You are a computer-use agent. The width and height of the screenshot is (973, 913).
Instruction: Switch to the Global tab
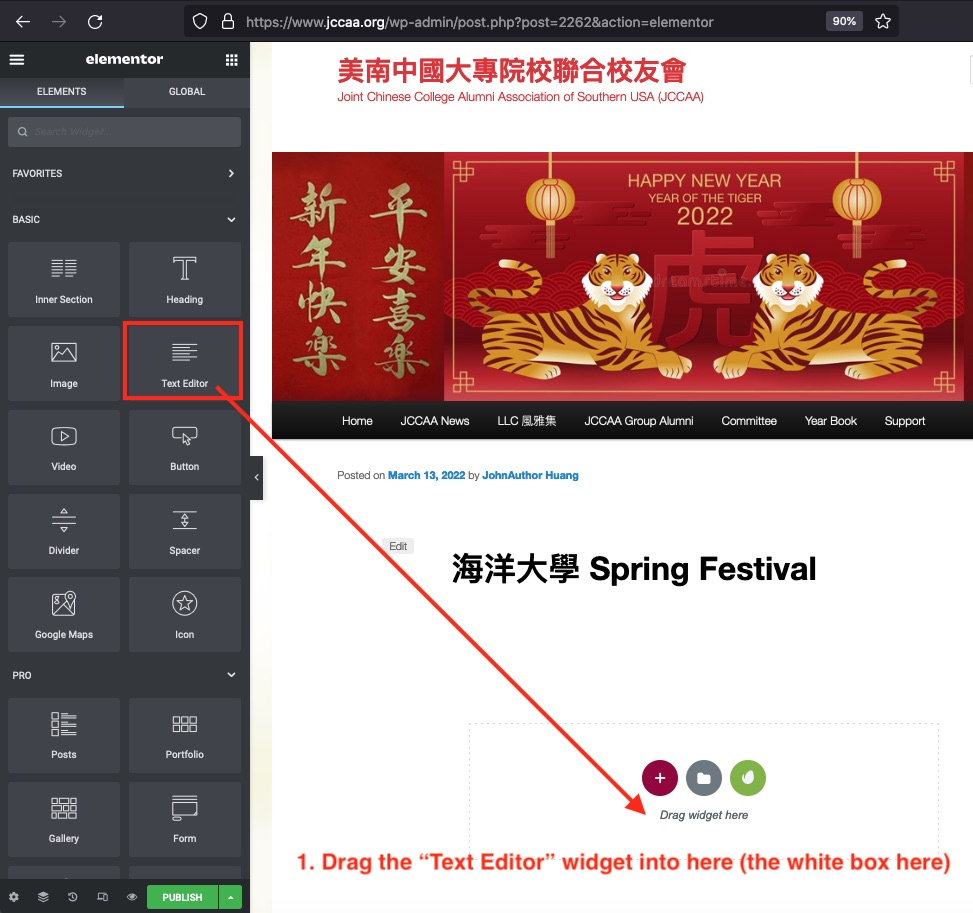(x=187, y=91)
